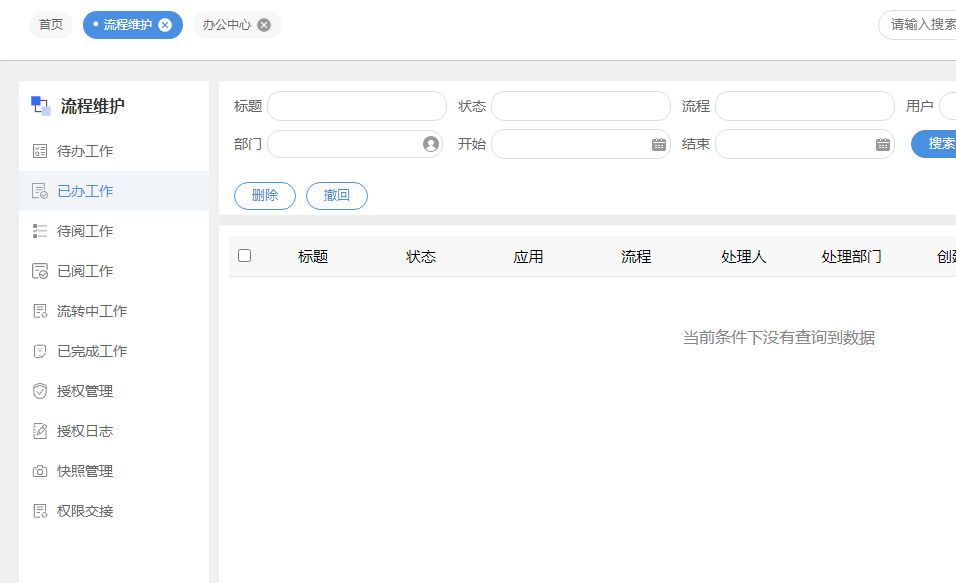
Task: Open calendar for 开始 date
Action: coord(658,145)
